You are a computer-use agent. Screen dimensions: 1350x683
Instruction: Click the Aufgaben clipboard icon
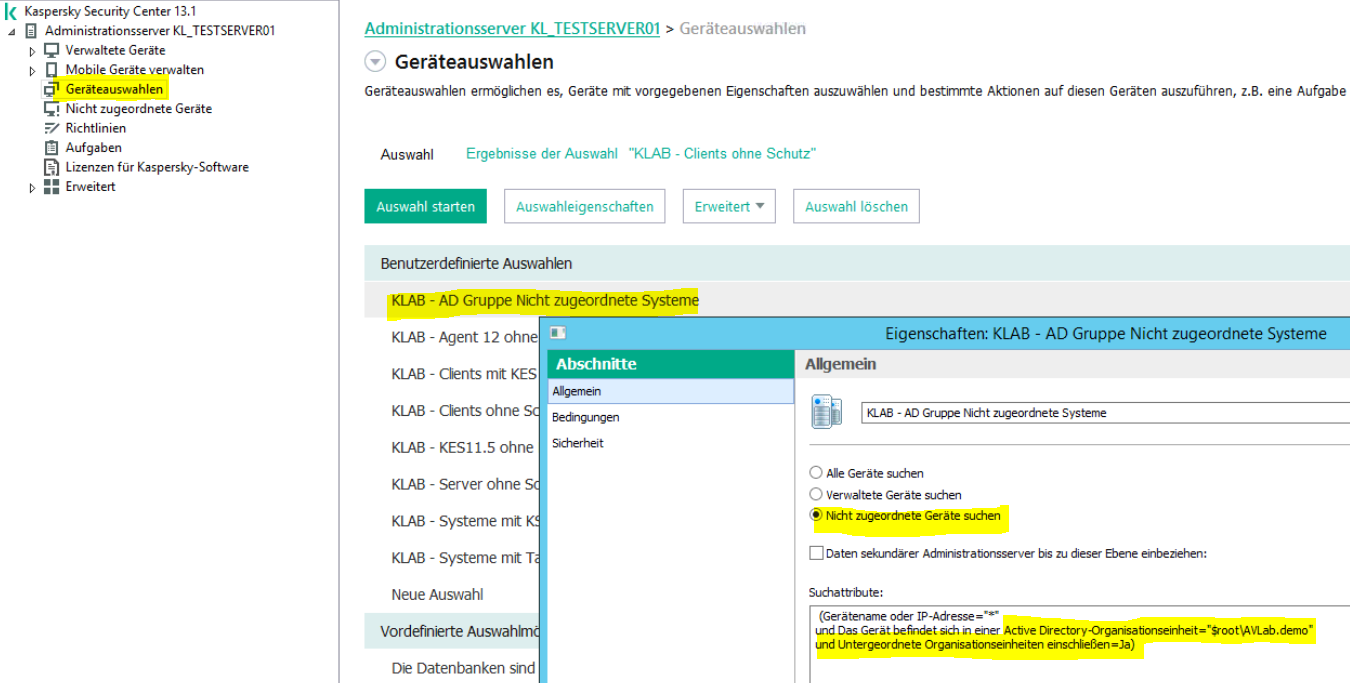[52, 148]
